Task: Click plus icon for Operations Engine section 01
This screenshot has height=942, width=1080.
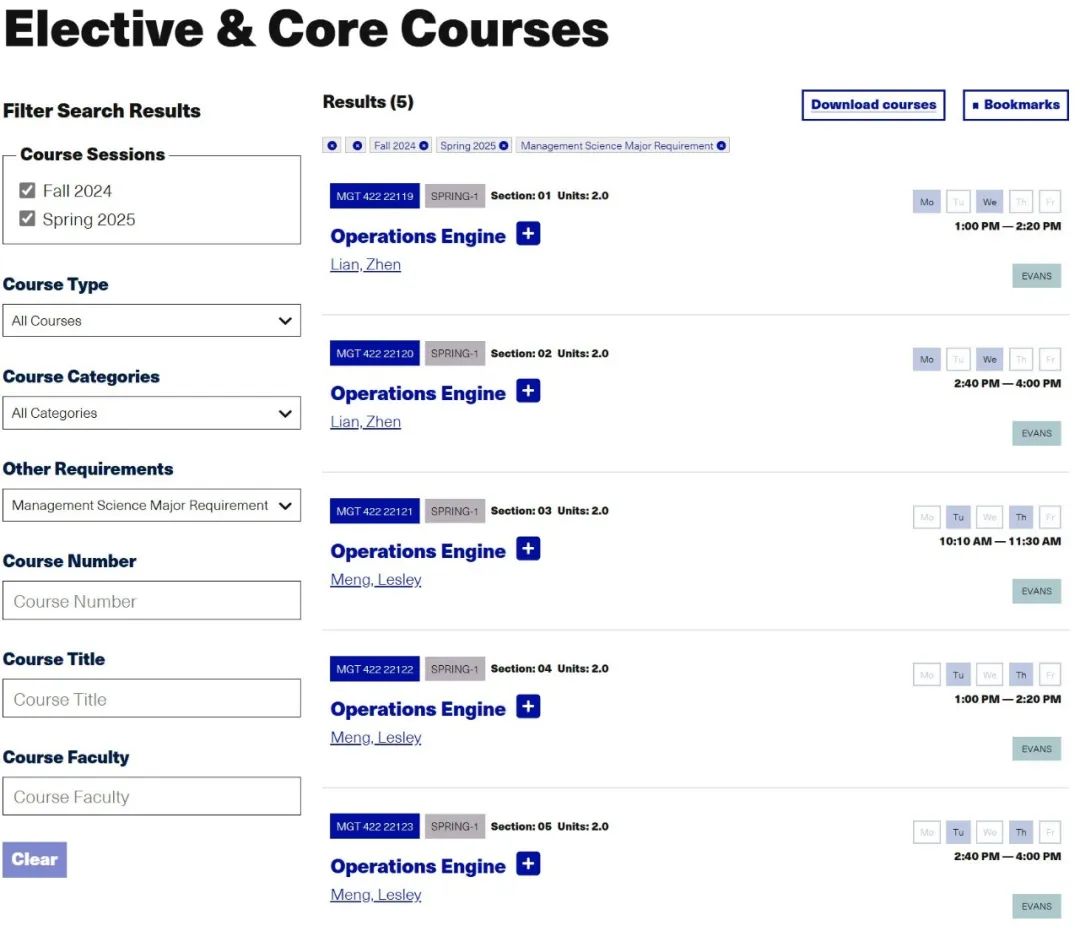Action: tap(528, 234)
